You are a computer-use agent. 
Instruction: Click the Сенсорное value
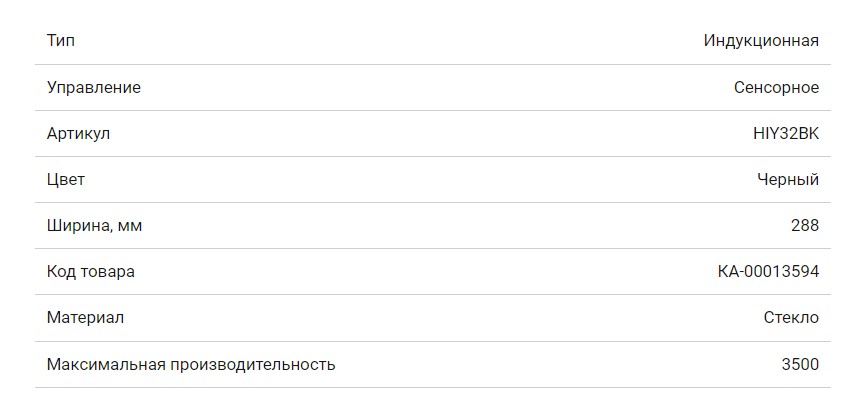tap(776, 88)
